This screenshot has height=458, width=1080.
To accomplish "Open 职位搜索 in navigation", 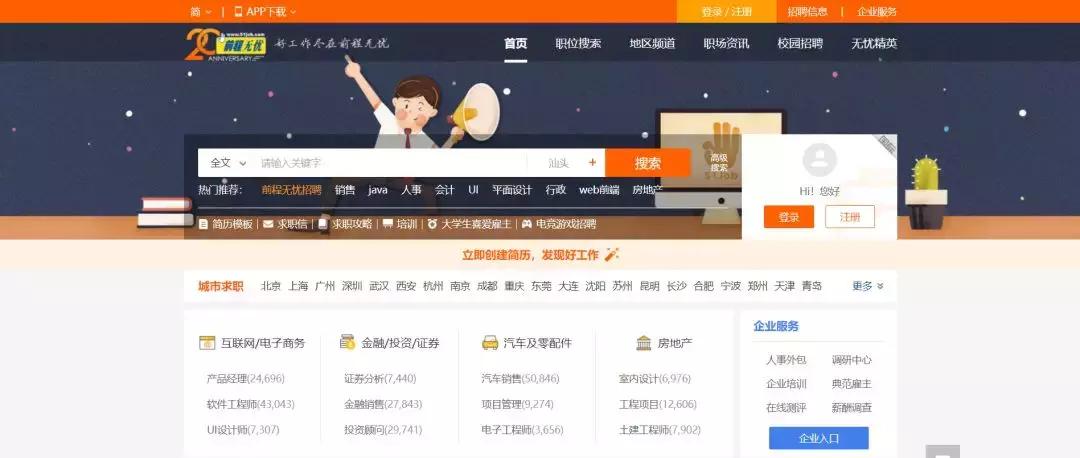I will (x=579, y=43).
